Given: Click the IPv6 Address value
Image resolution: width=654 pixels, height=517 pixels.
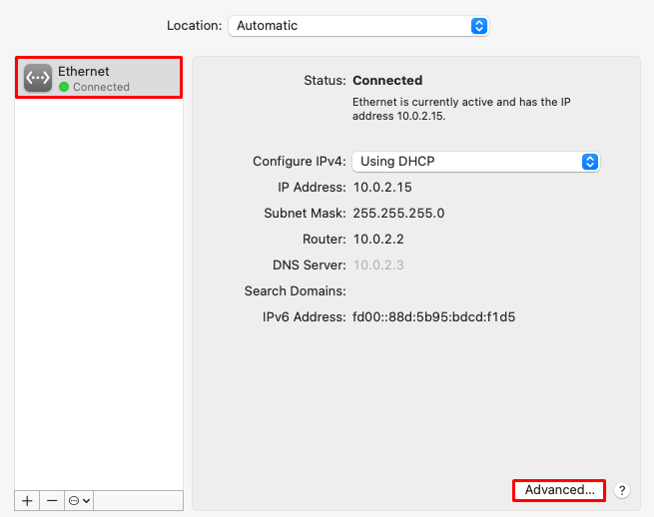Looking at the screenshot, I should click(x=434, y=317).
